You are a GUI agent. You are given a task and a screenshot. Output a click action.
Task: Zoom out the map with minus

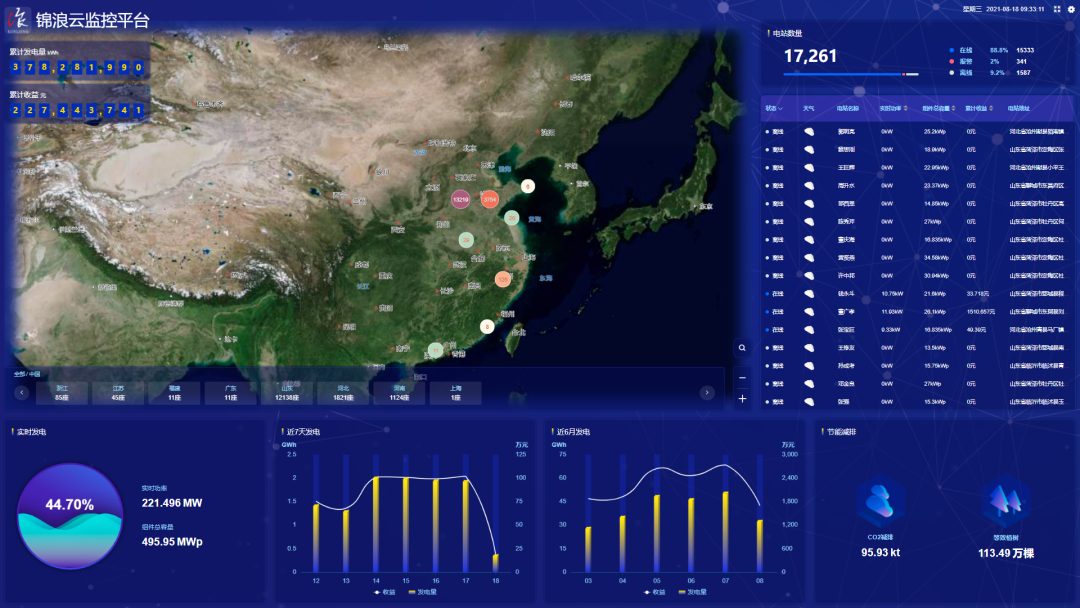click(742, 377)
